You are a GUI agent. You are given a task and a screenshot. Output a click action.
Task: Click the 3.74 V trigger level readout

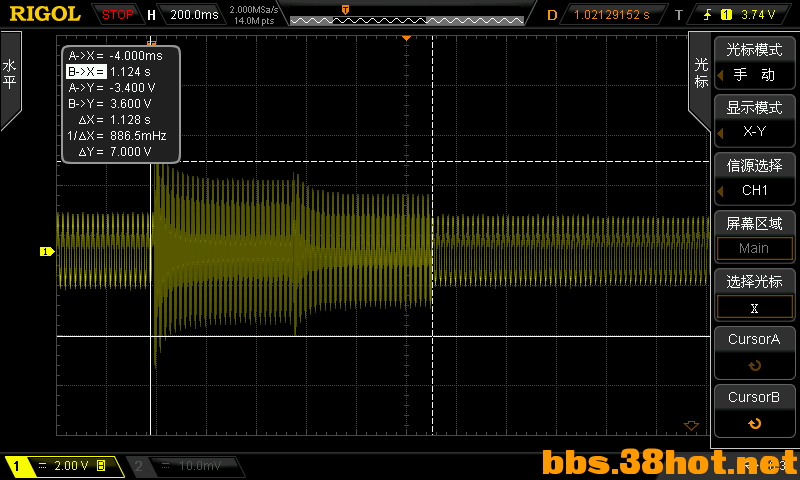tap(758, 15)
